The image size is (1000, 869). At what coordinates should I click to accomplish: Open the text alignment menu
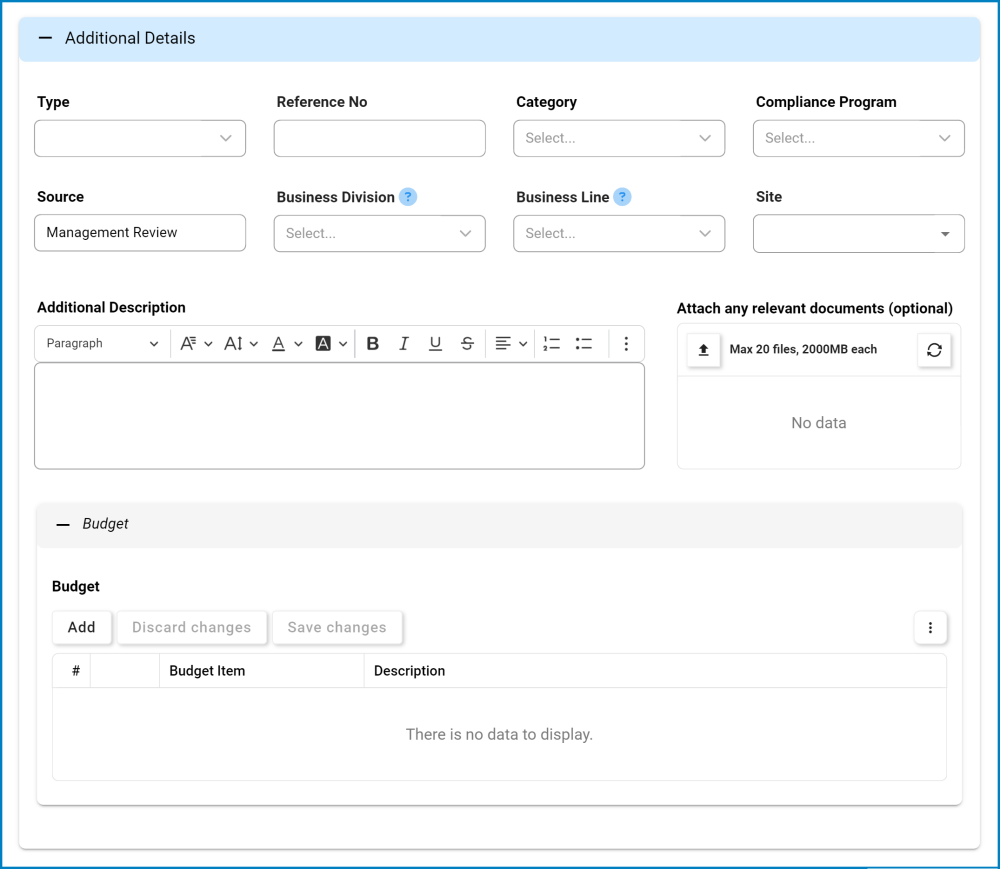[511, 344]
